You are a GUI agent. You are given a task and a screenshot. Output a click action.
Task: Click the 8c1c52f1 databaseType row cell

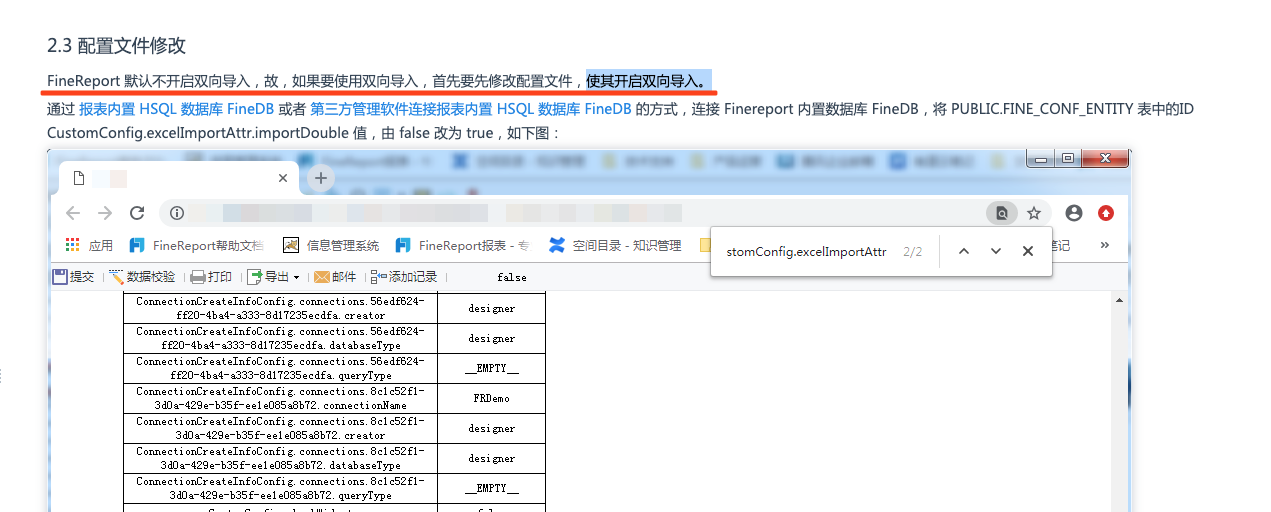tap(280, 458)
